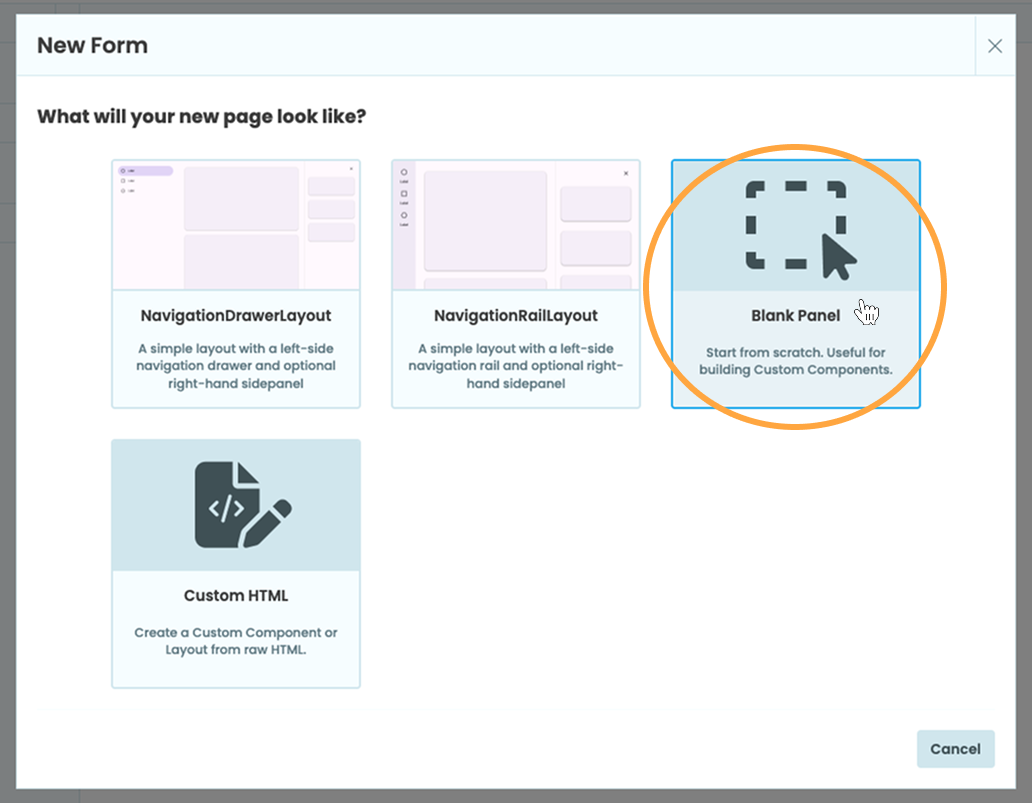The height and width of the screenshot is (803, 1032).
Task: Click the small x inside the NavigationDrawerLayout preview
Action: coord(352,167)
